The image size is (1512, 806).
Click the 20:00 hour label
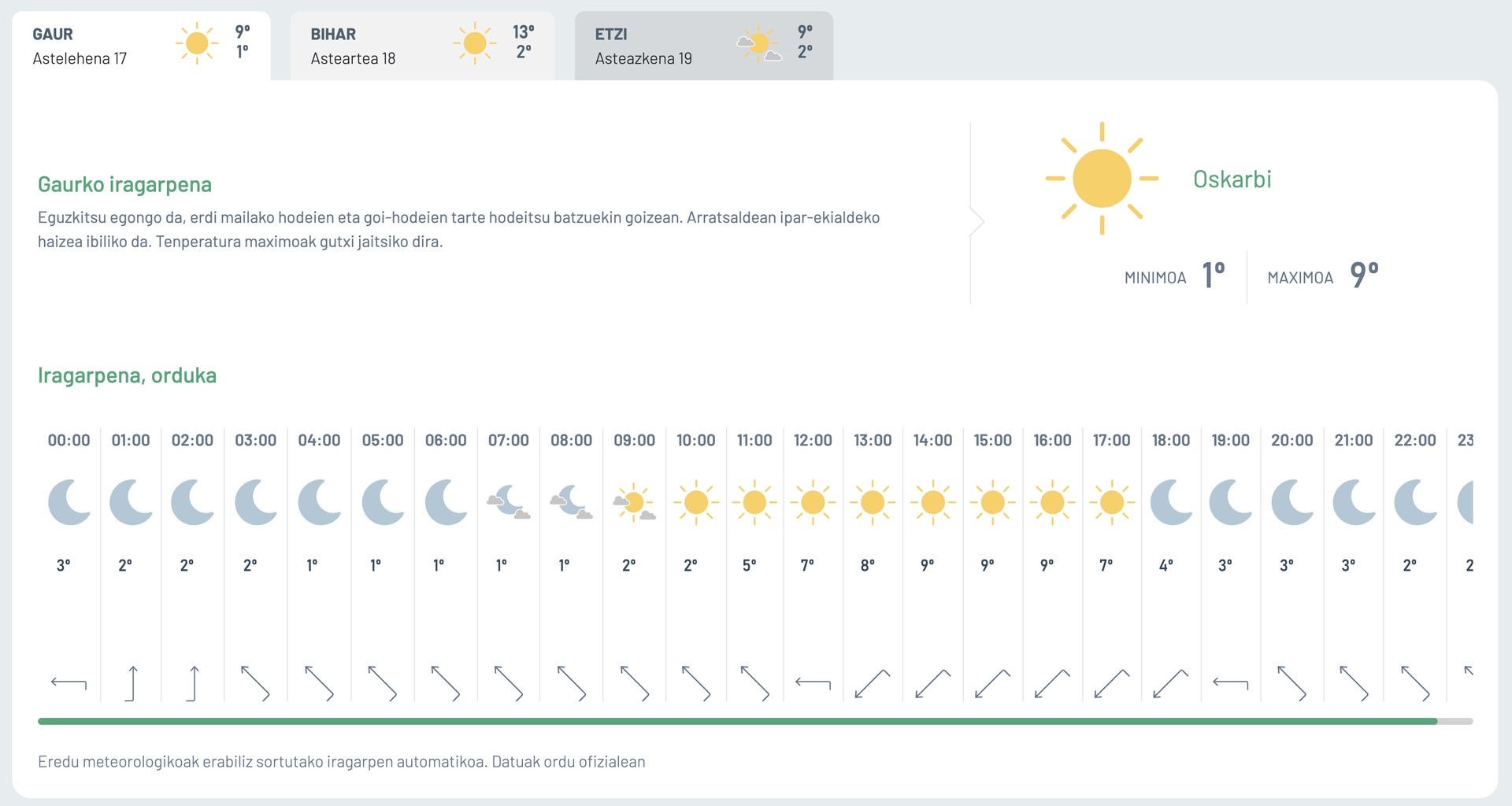[x=1291, y=441]
